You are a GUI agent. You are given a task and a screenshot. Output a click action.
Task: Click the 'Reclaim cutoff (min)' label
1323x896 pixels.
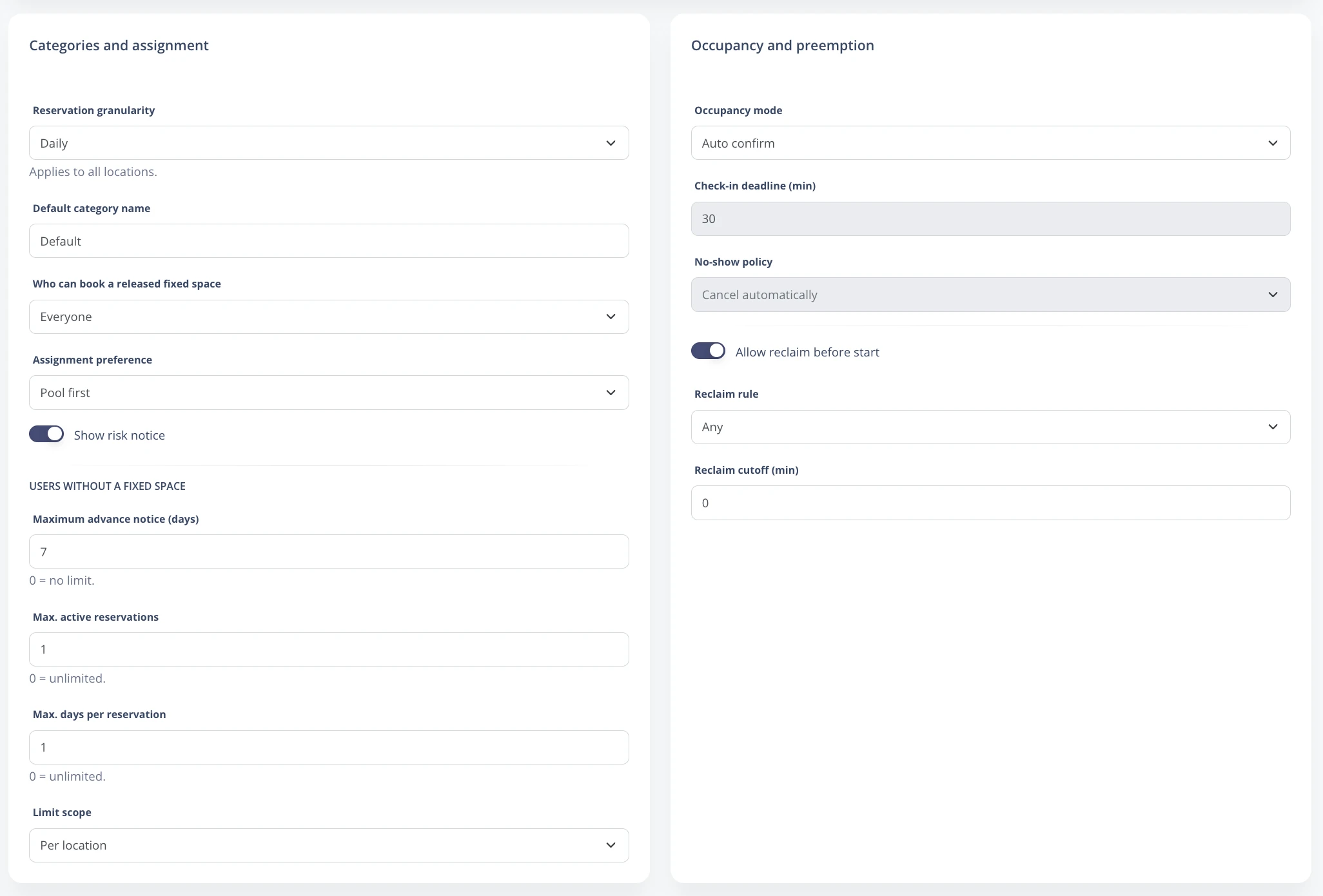tap(746, 470)
